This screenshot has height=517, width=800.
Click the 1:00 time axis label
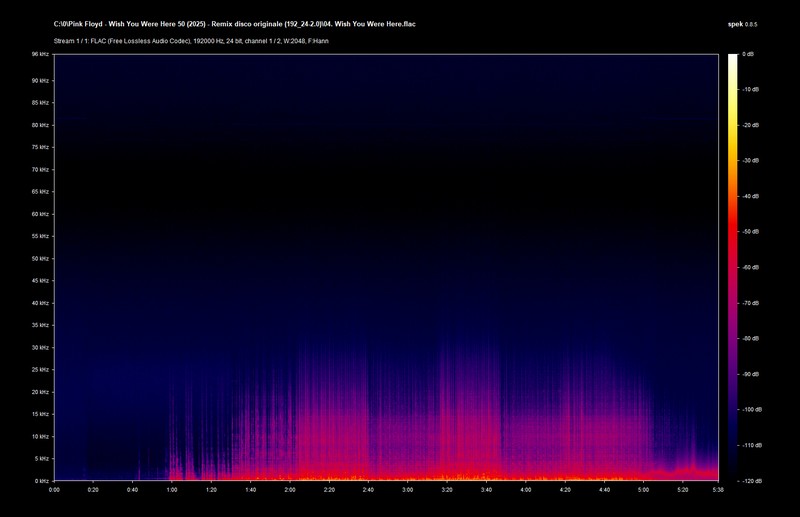pyautogui.click(x=172, y=490)
